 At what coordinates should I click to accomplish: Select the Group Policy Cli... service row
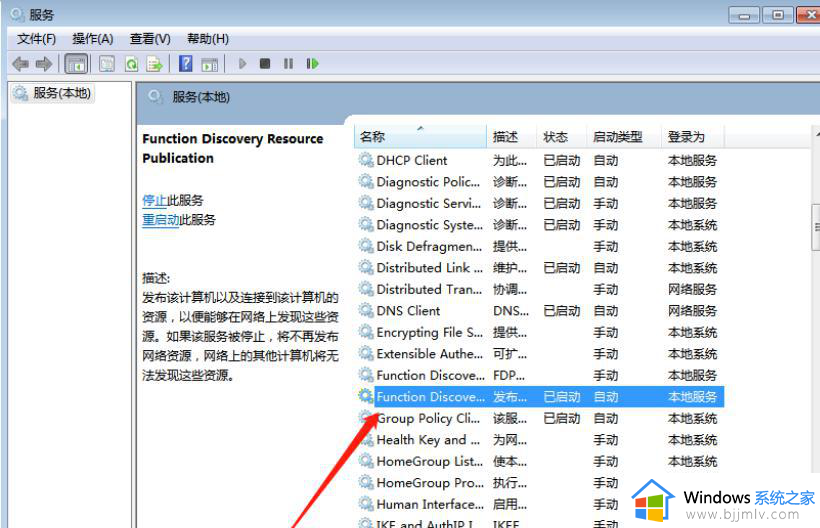coord(540,418)
